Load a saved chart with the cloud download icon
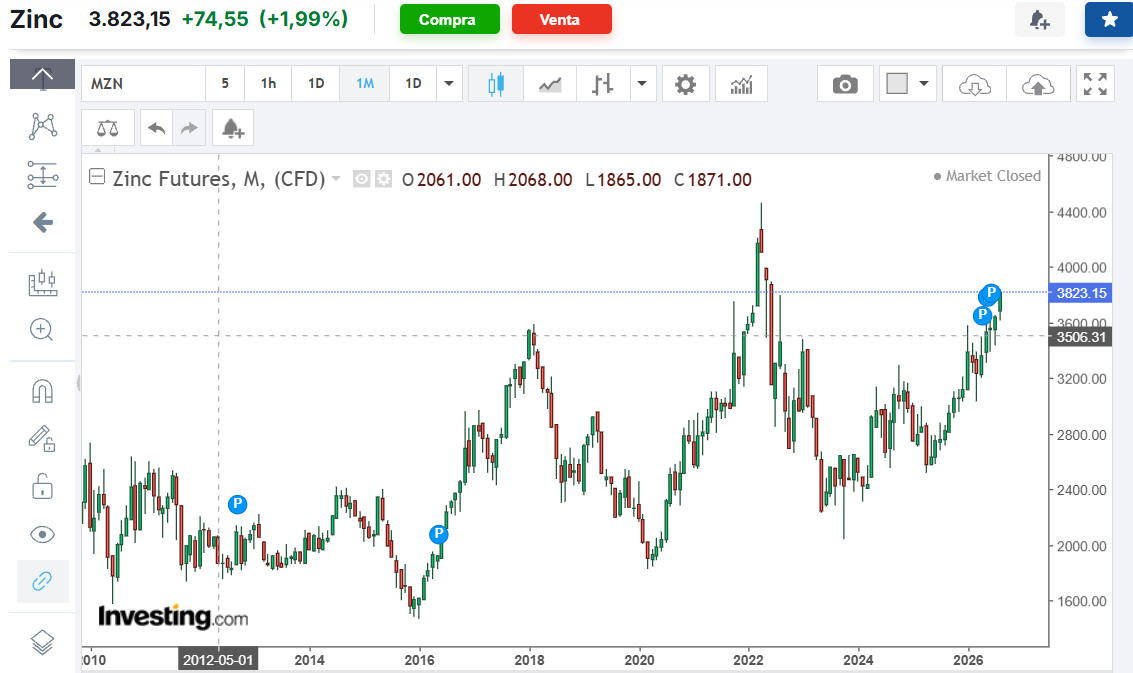This screenshot has height=673, width=1133. tap(974, 84)
